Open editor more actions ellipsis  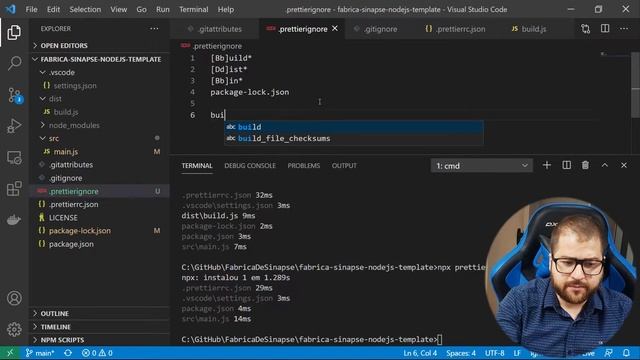click(624, 29)
